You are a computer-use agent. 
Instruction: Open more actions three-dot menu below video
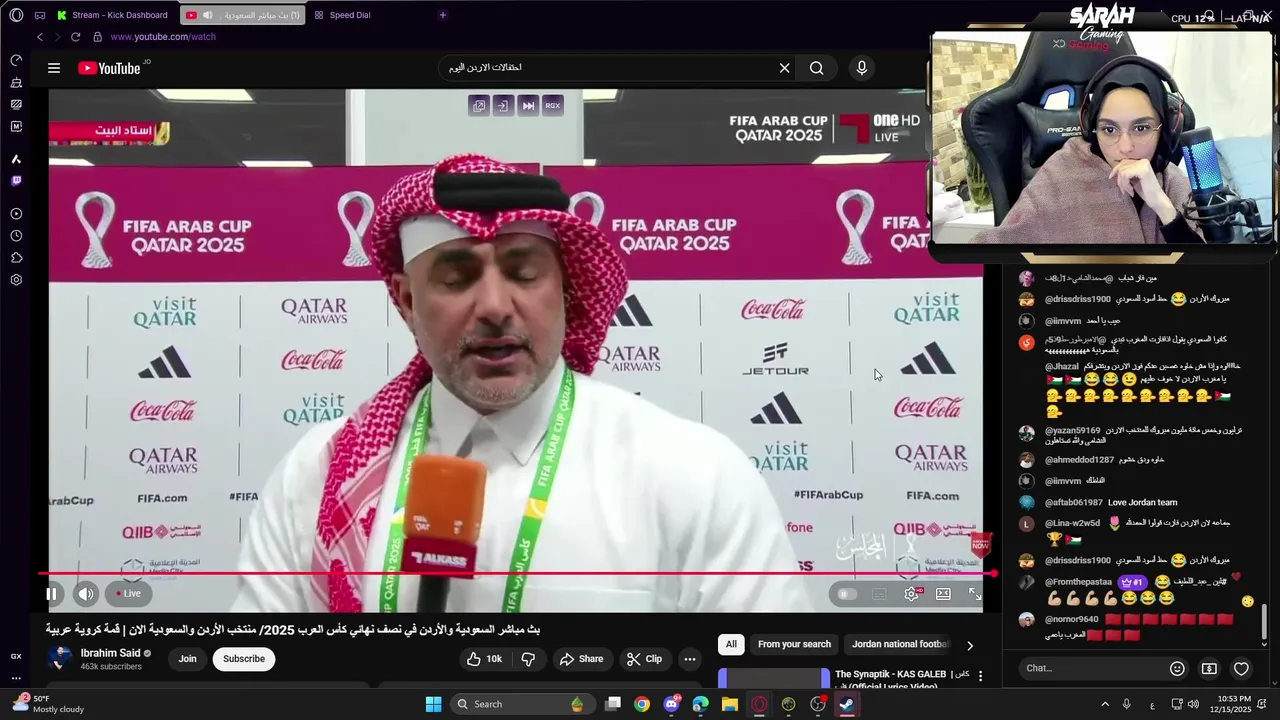pos(689,659)
